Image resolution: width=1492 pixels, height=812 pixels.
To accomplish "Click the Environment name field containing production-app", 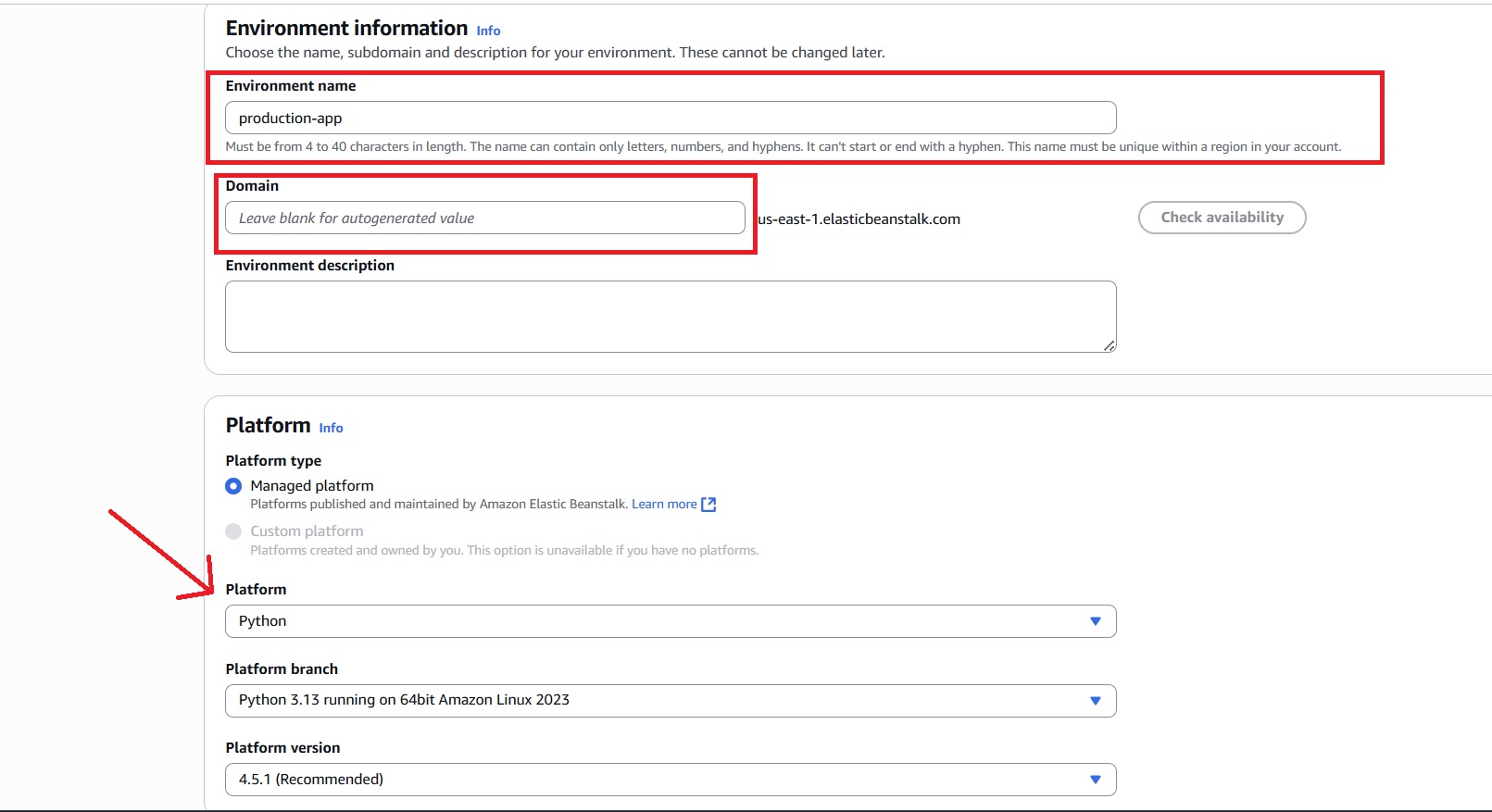I will pos(671,119).
